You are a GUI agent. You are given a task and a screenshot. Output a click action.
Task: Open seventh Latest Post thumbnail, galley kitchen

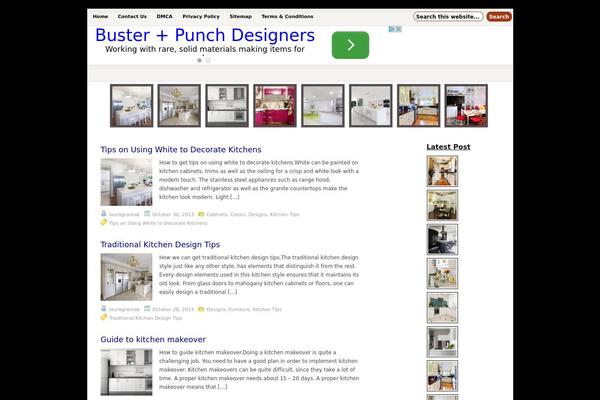pos(442,376)
